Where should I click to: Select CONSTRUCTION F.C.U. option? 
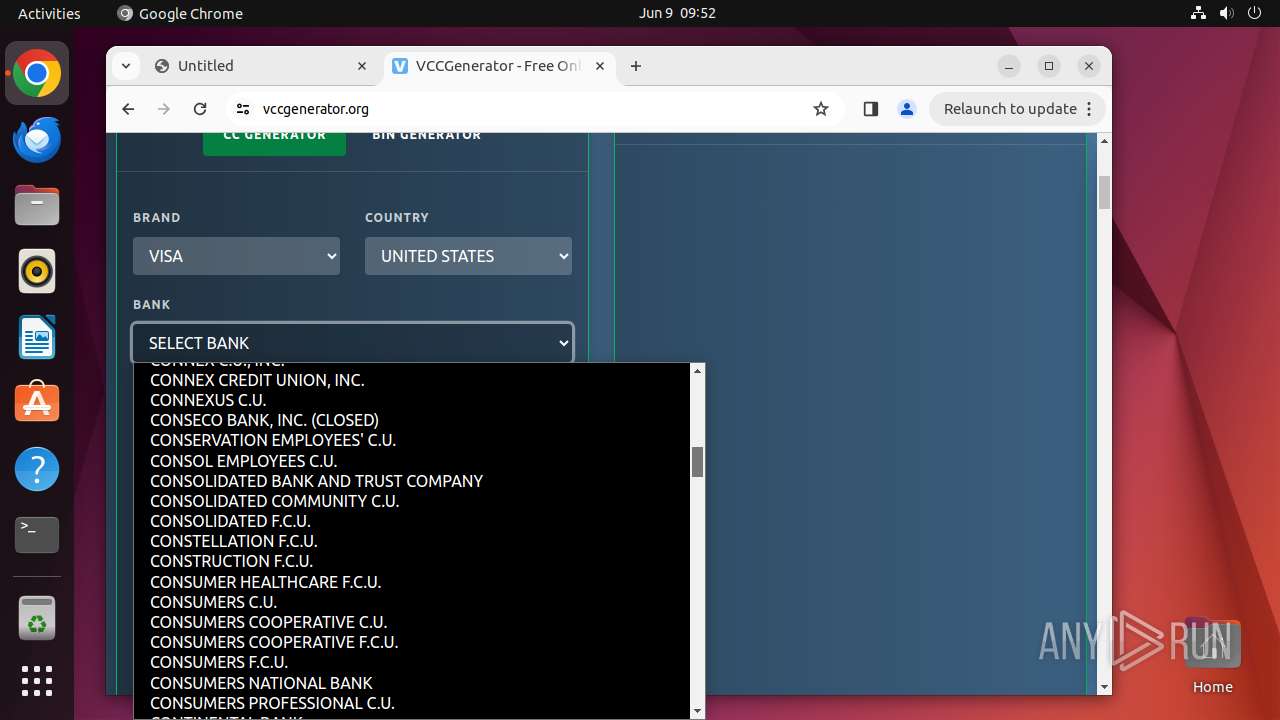[412, 561]
